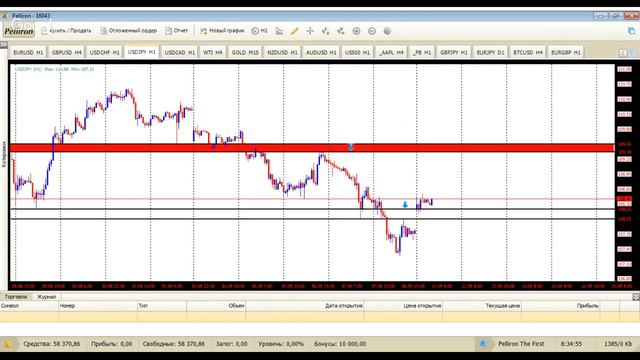
Task: Switch to the WTI H4 chart tab
Action: 213,53
